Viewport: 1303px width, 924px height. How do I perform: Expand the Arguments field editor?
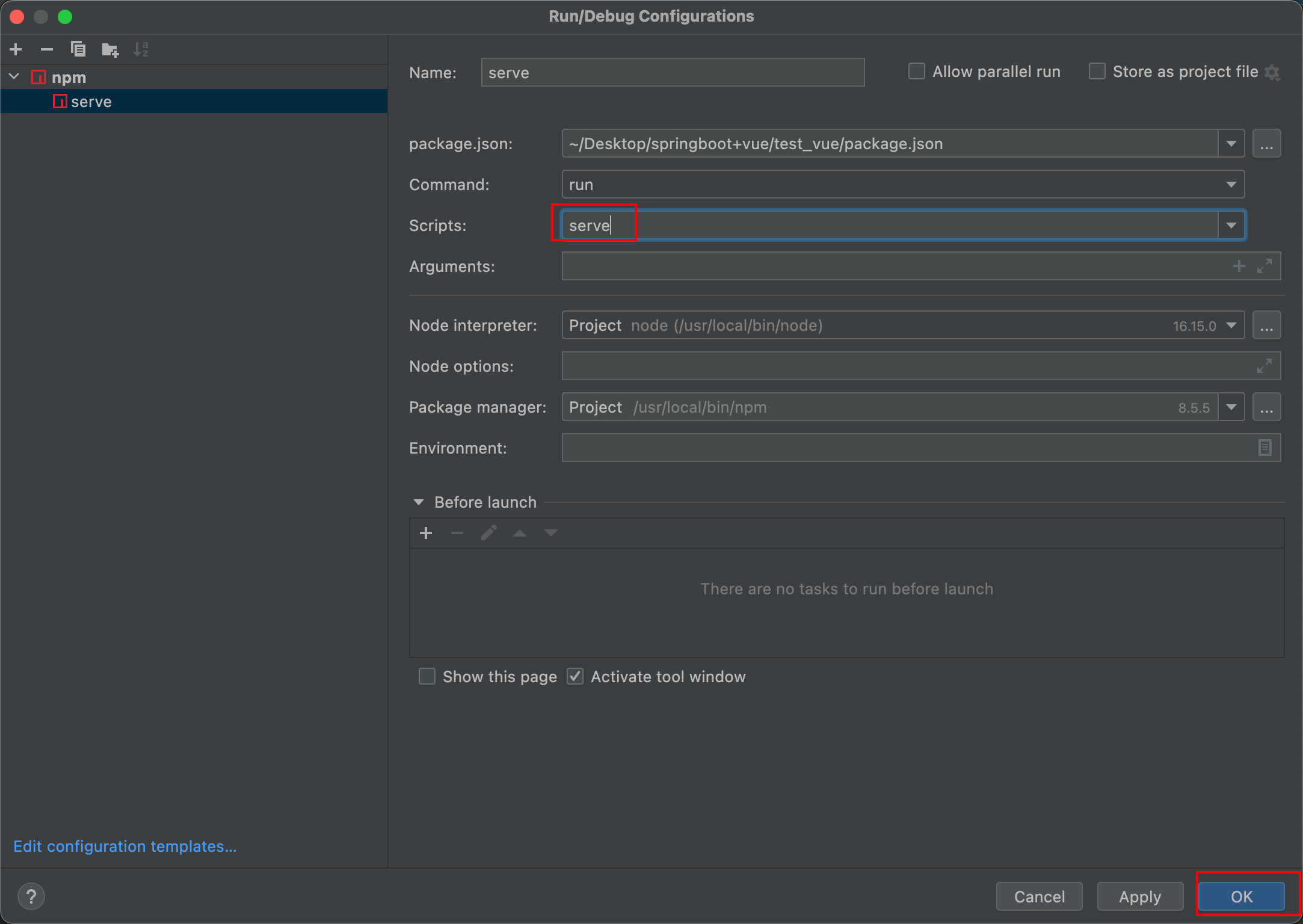pos(1264,266)
